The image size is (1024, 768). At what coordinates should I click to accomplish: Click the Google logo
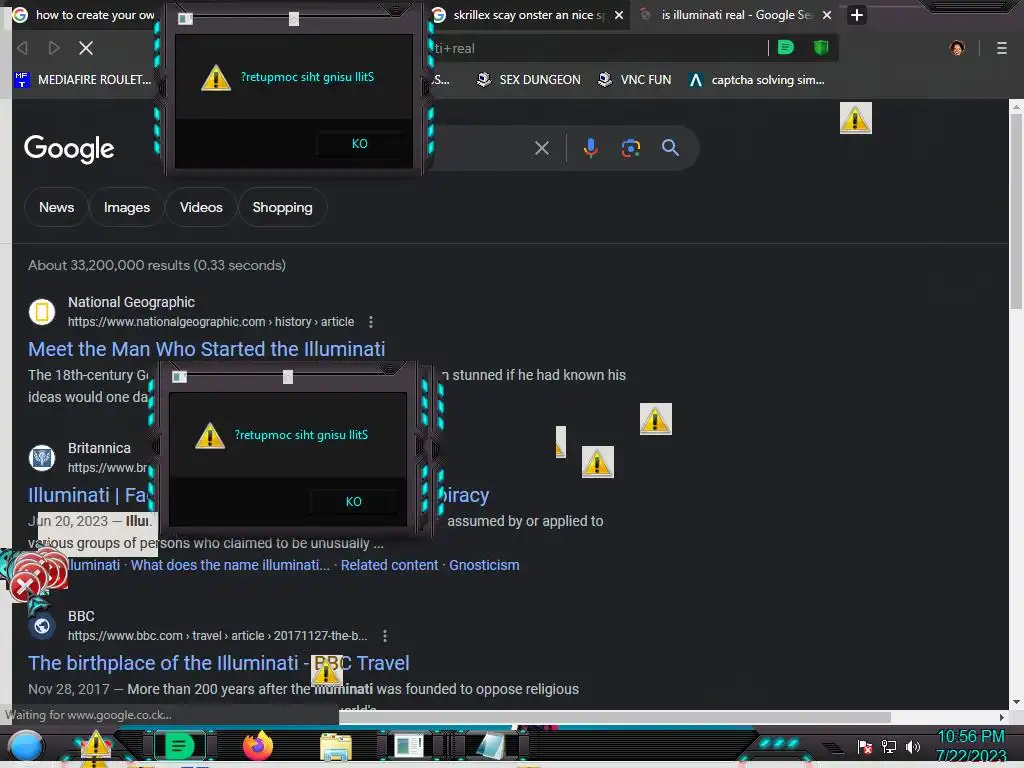click(x=69, y=150)
